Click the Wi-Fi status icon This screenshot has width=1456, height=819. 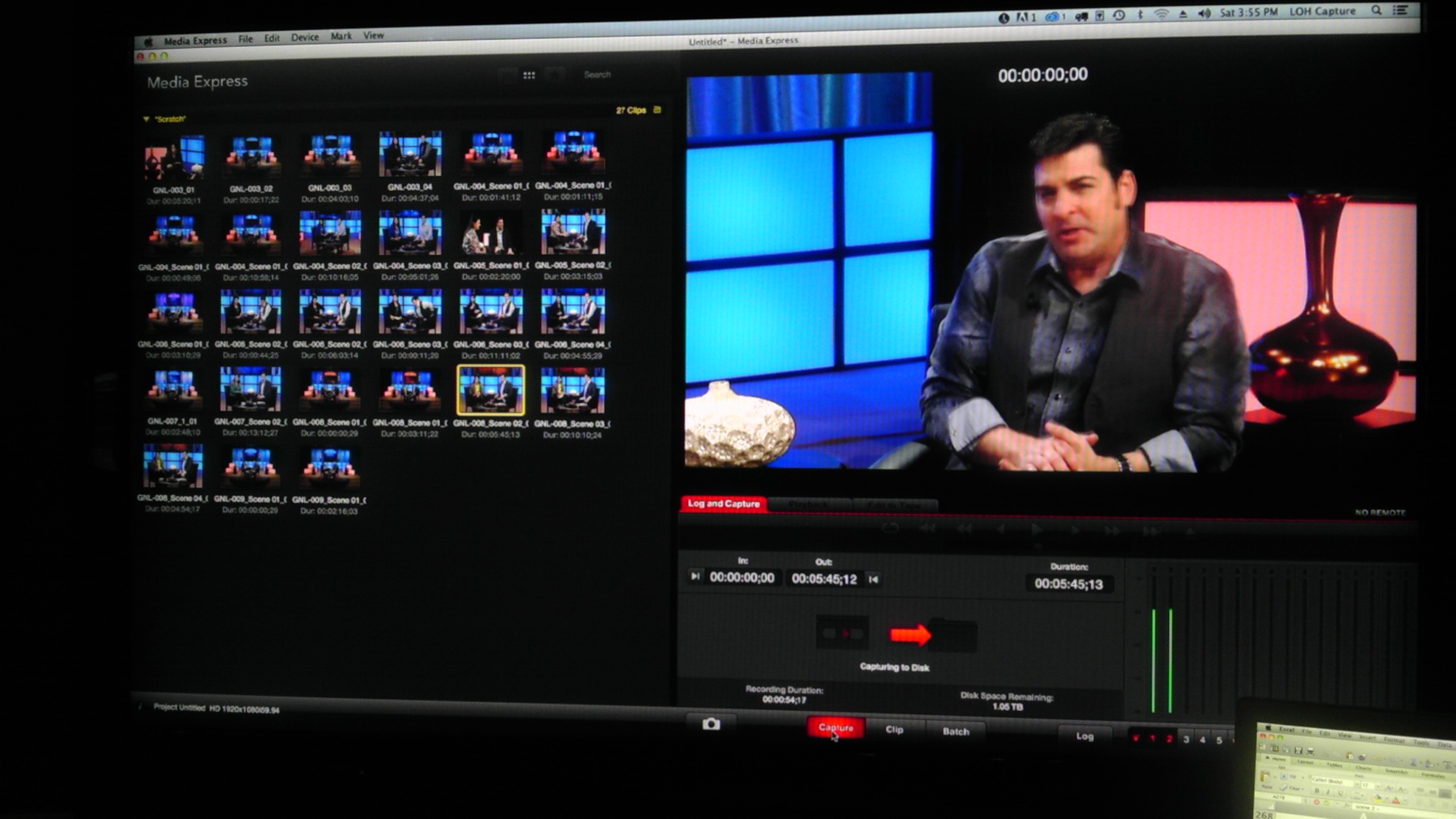(x=1161, y=15)
